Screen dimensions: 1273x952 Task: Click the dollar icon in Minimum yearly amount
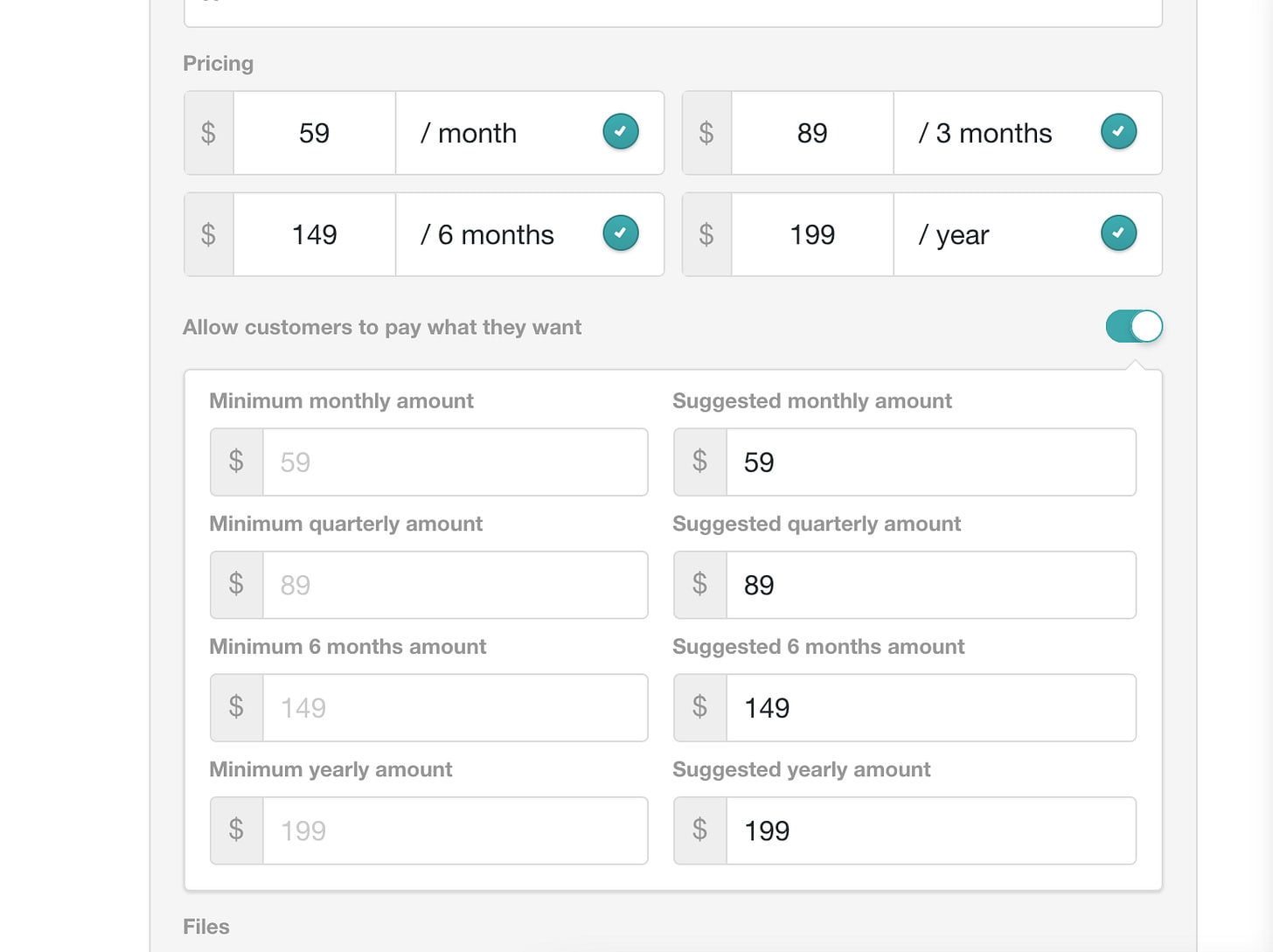click(x=236, y=830)
